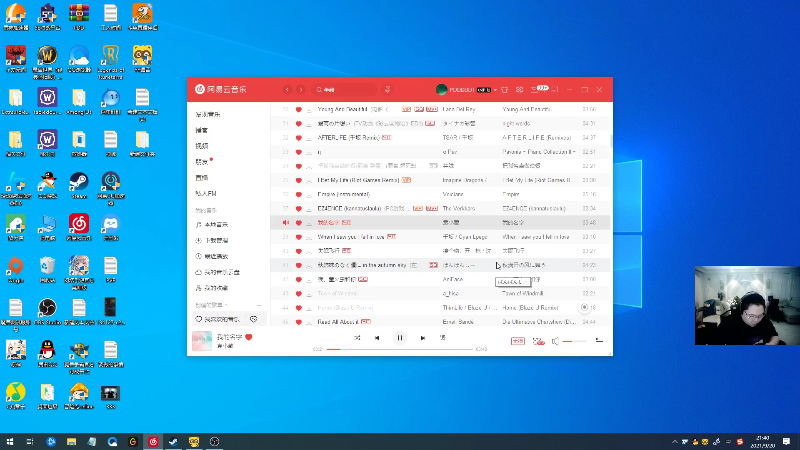Toggle shuffle play mode icon

coord(357,338)
